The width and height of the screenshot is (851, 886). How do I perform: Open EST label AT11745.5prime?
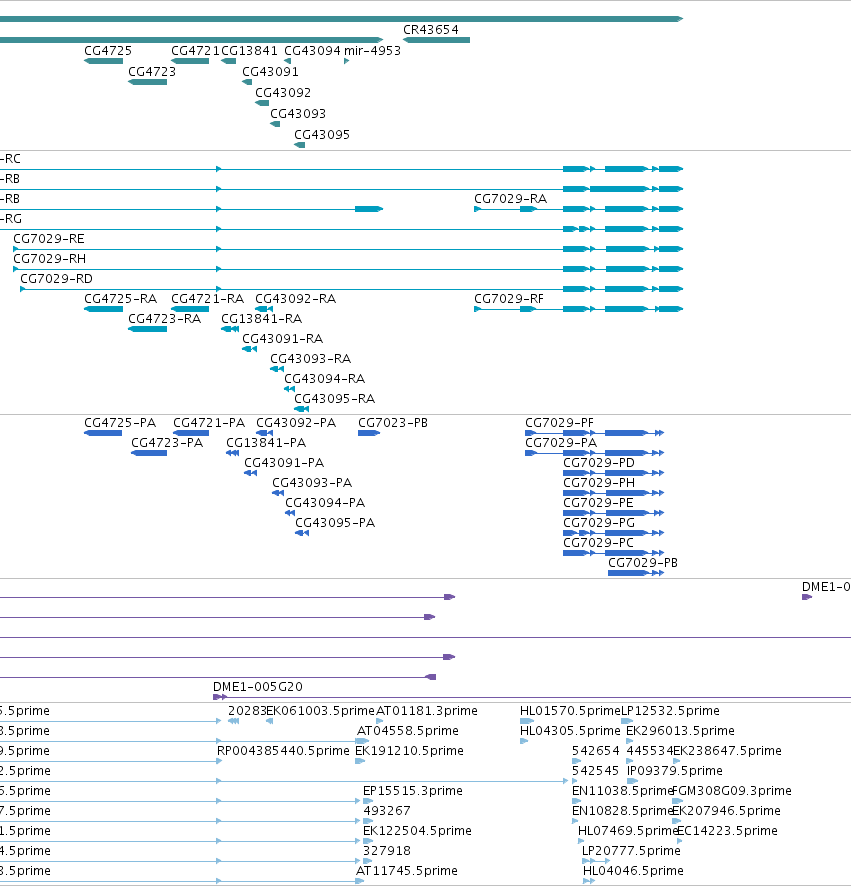[406, 871]
